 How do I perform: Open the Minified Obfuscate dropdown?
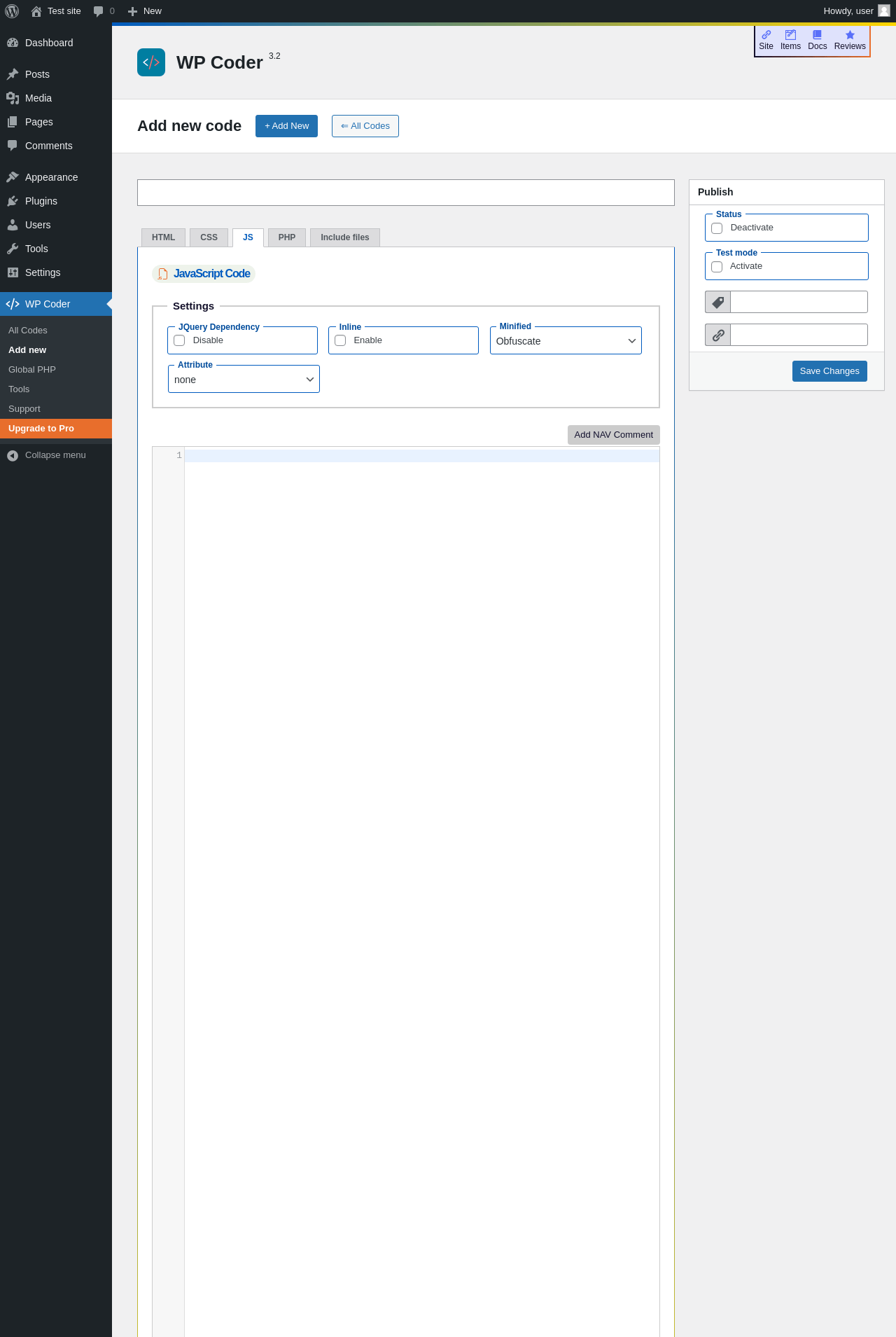click(566, 341)
